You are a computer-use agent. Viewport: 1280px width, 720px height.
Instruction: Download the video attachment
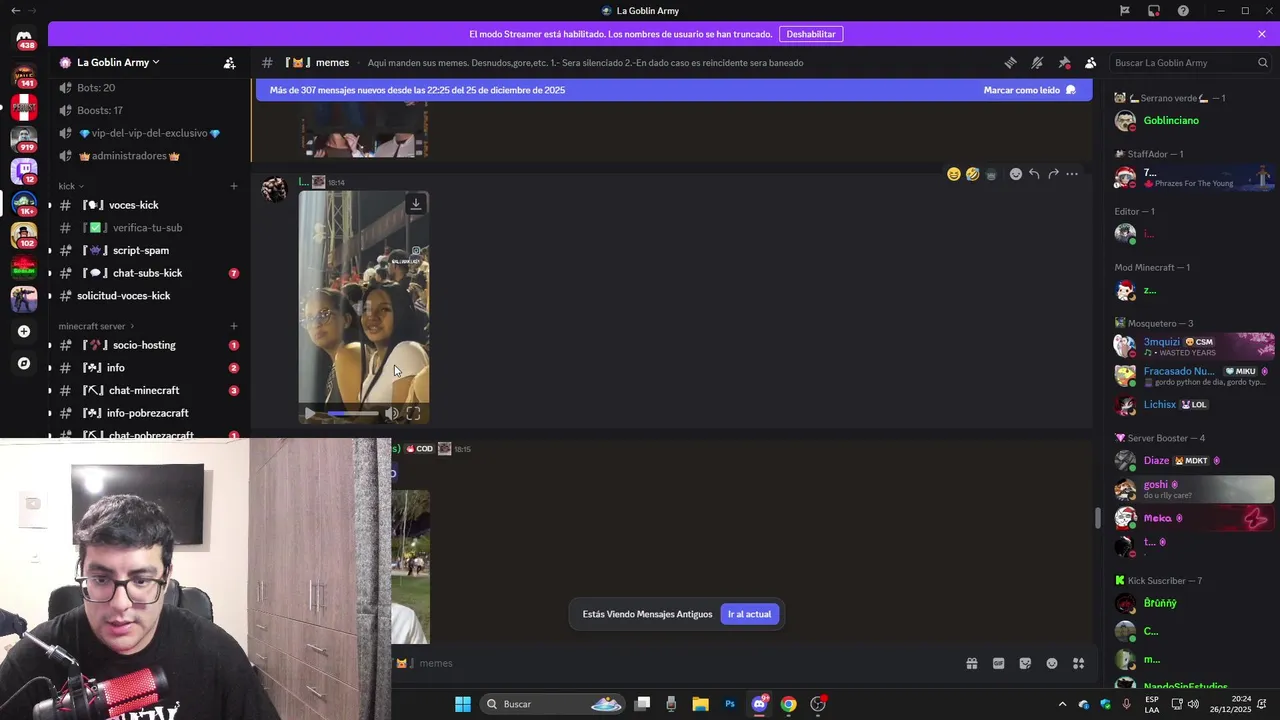pos(416,204)
